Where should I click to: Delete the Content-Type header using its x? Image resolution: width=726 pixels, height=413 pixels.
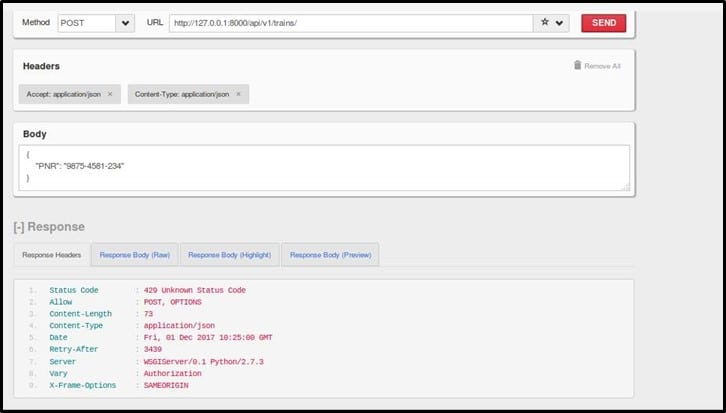click(238, 94)
